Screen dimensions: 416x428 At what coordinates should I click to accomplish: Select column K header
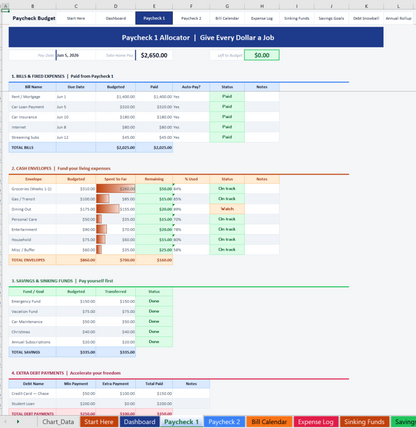[366, 6]
